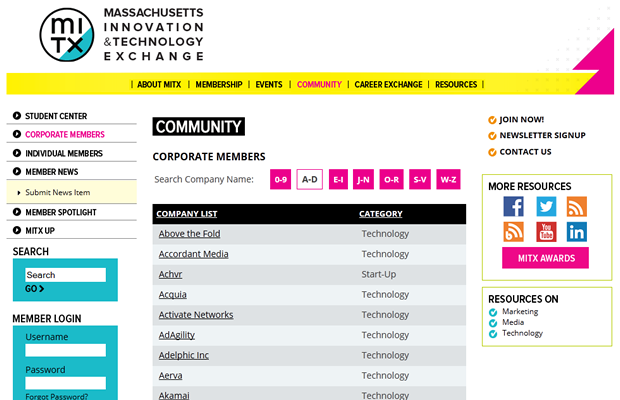Click the teal check icon beside Technology resource
Screen dimensions: 620x400
pyautogui.click(x=493, y=334)
